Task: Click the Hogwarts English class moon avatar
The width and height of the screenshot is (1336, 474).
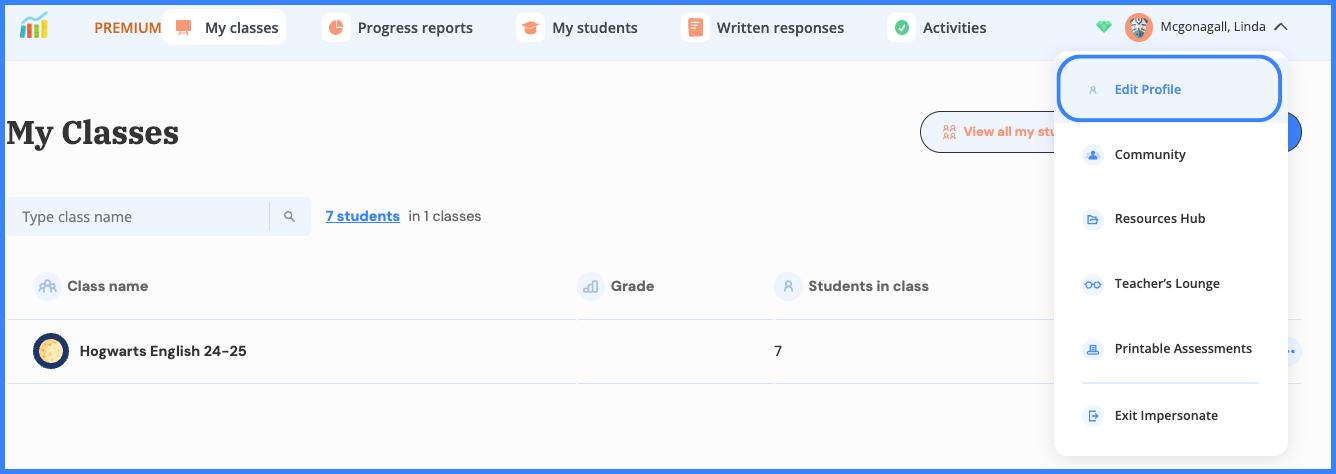Action: [x=51, y=351]
